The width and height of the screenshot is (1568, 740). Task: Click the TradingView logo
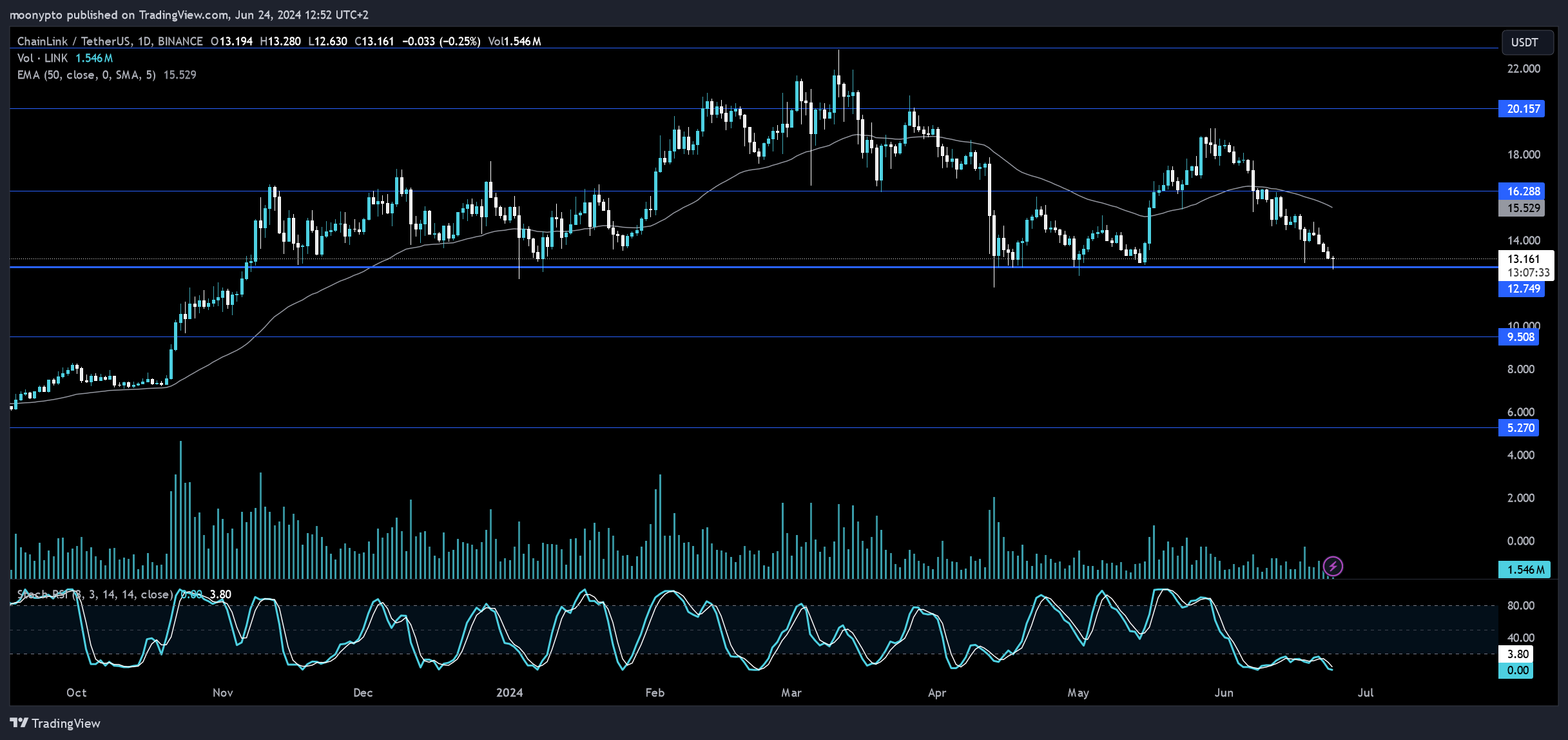coord(55,723)
